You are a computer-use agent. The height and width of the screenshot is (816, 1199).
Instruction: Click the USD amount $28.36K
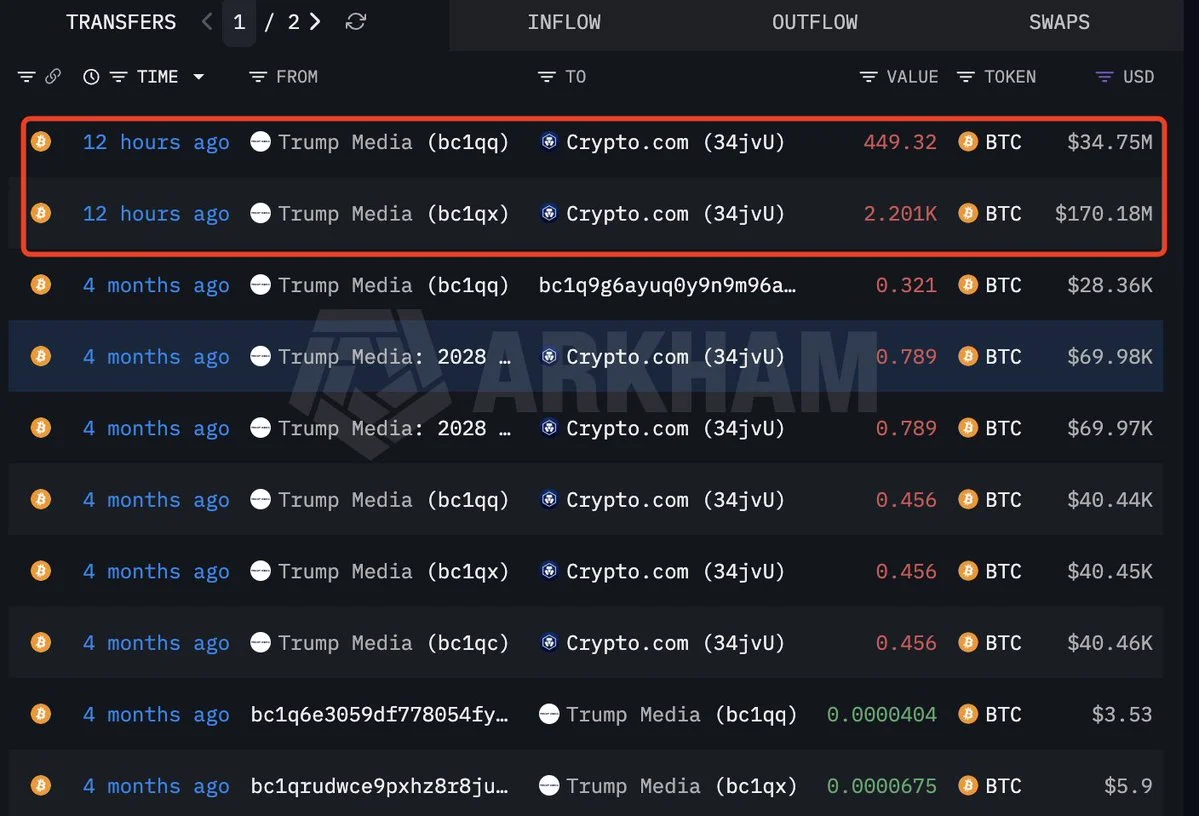(x=1110, y=285)
